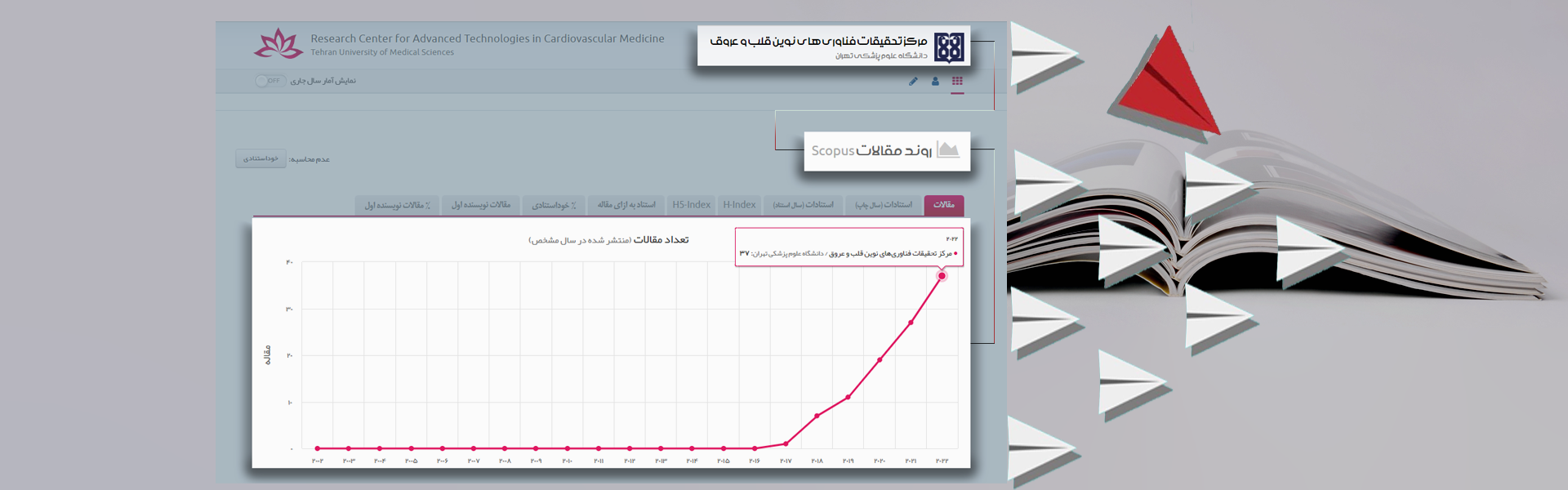The image size is (1568, 490).
Task: Click 'Tehran University of Medical Sciences' subtitle
Action: 382,52
